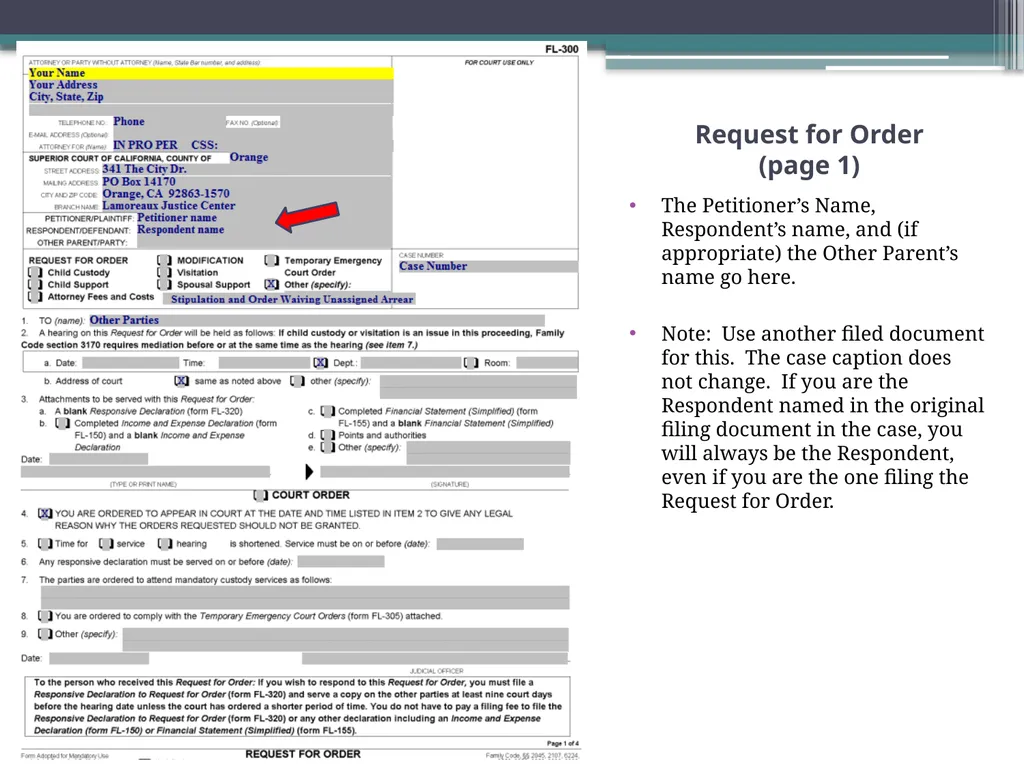Check attachment item e Other (specify) box
This screenshot has width=1024, height=768.
coord(328,447)
